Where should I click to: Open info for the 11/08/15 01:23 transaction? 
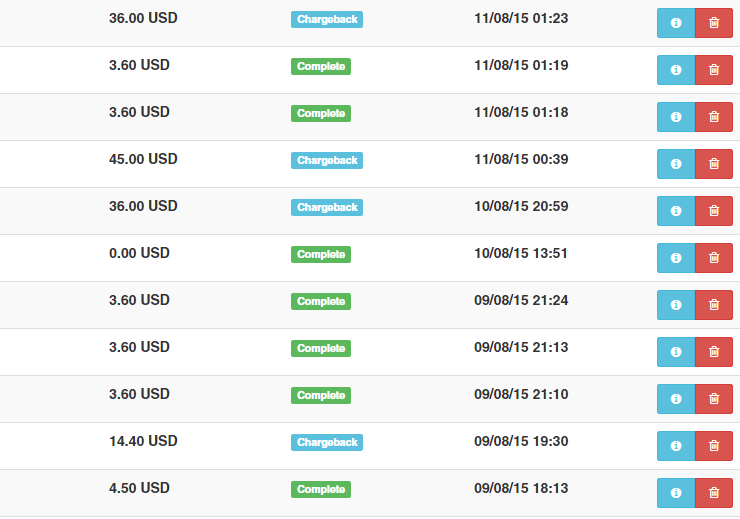coord(676,23)
